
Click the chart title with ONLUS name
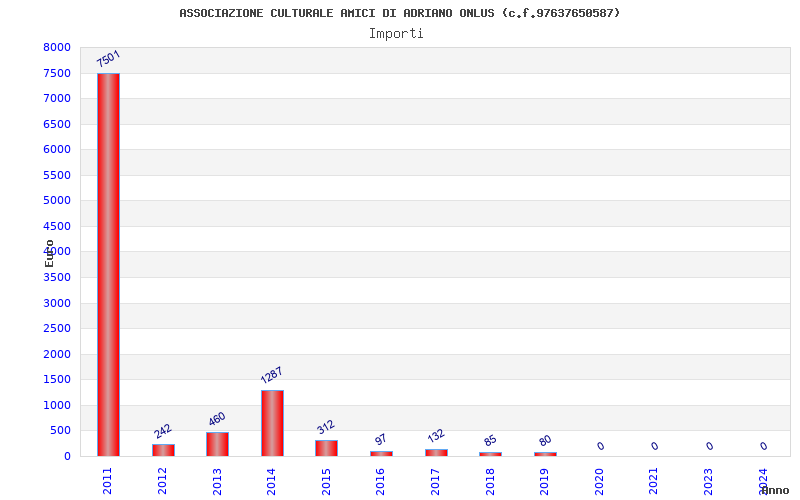coord(399,13)
